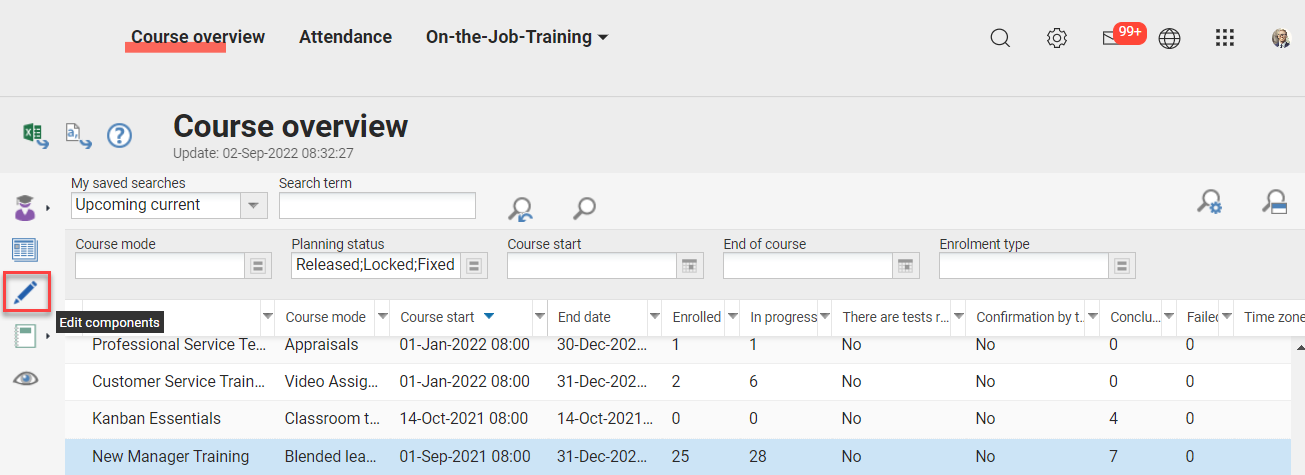
Task: Open Planning status selection list button
Action: point(474,265)
